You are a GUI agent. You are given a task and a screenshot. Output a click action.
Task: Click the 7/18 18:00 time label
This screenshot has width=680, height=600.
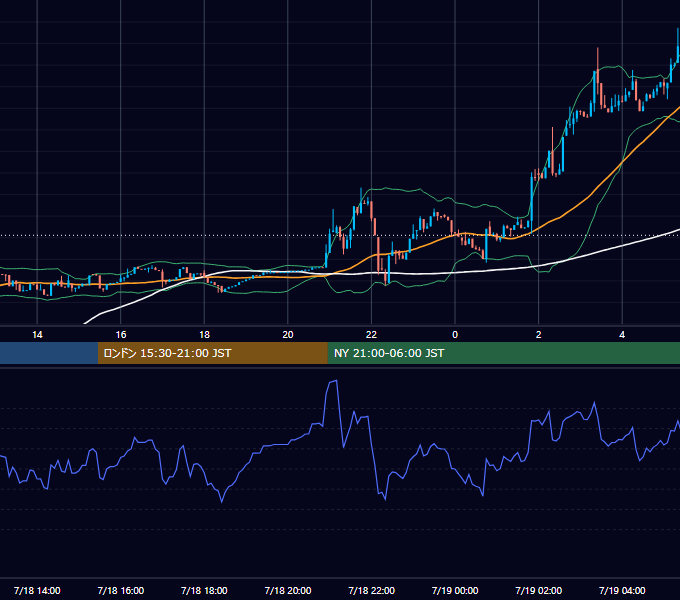pyautogui.click(x=204, y=590)
